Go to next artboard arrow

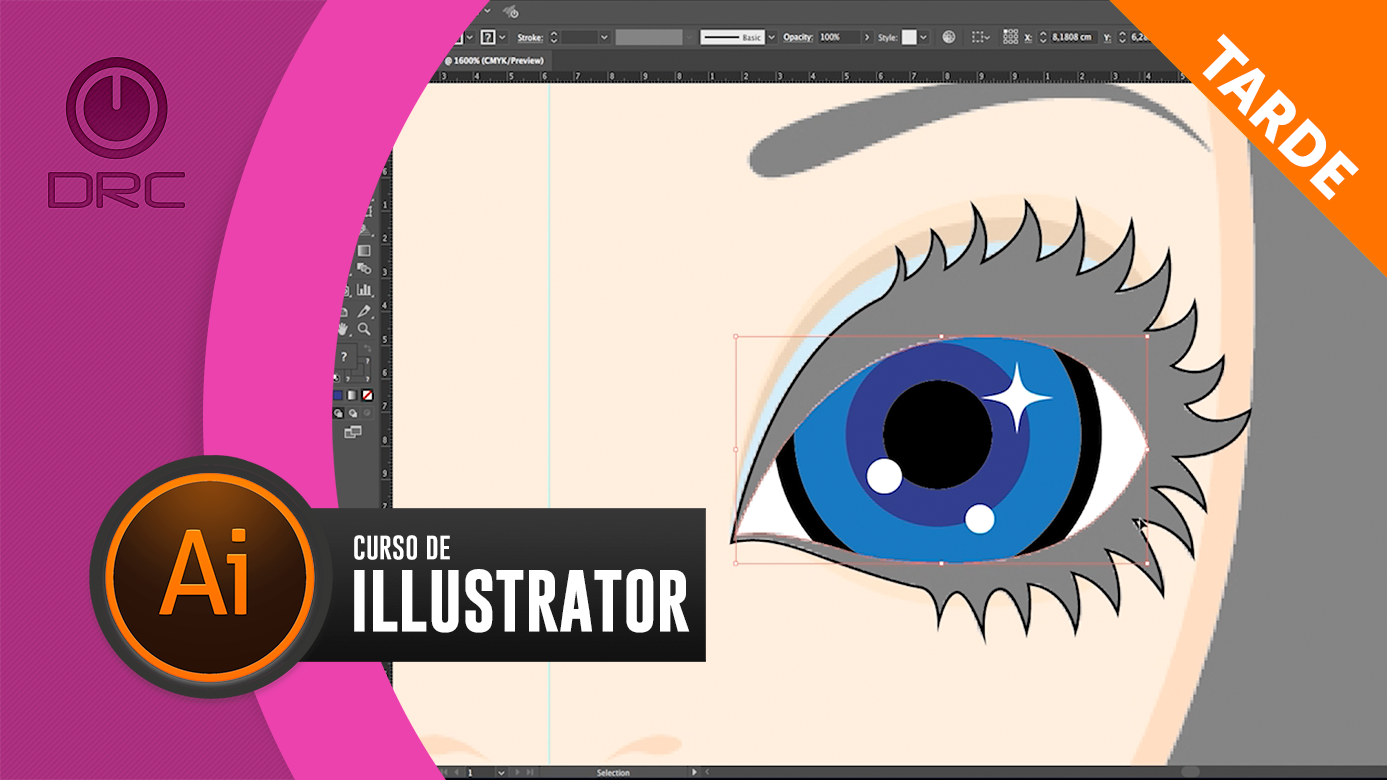(x=517, y=772)
